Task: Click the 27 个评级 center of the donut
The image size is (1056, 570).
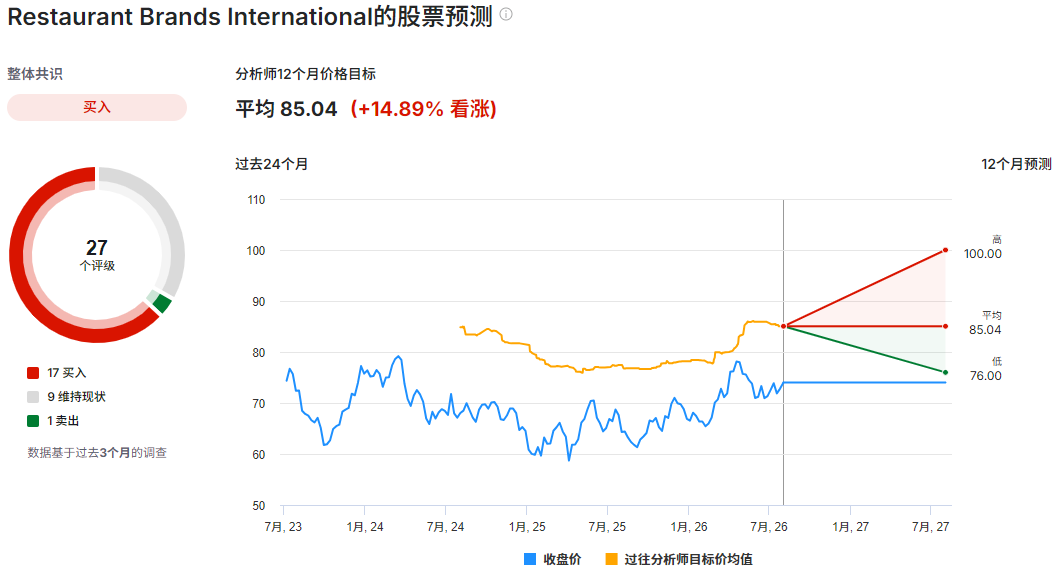Action: [x=97, y=255]
